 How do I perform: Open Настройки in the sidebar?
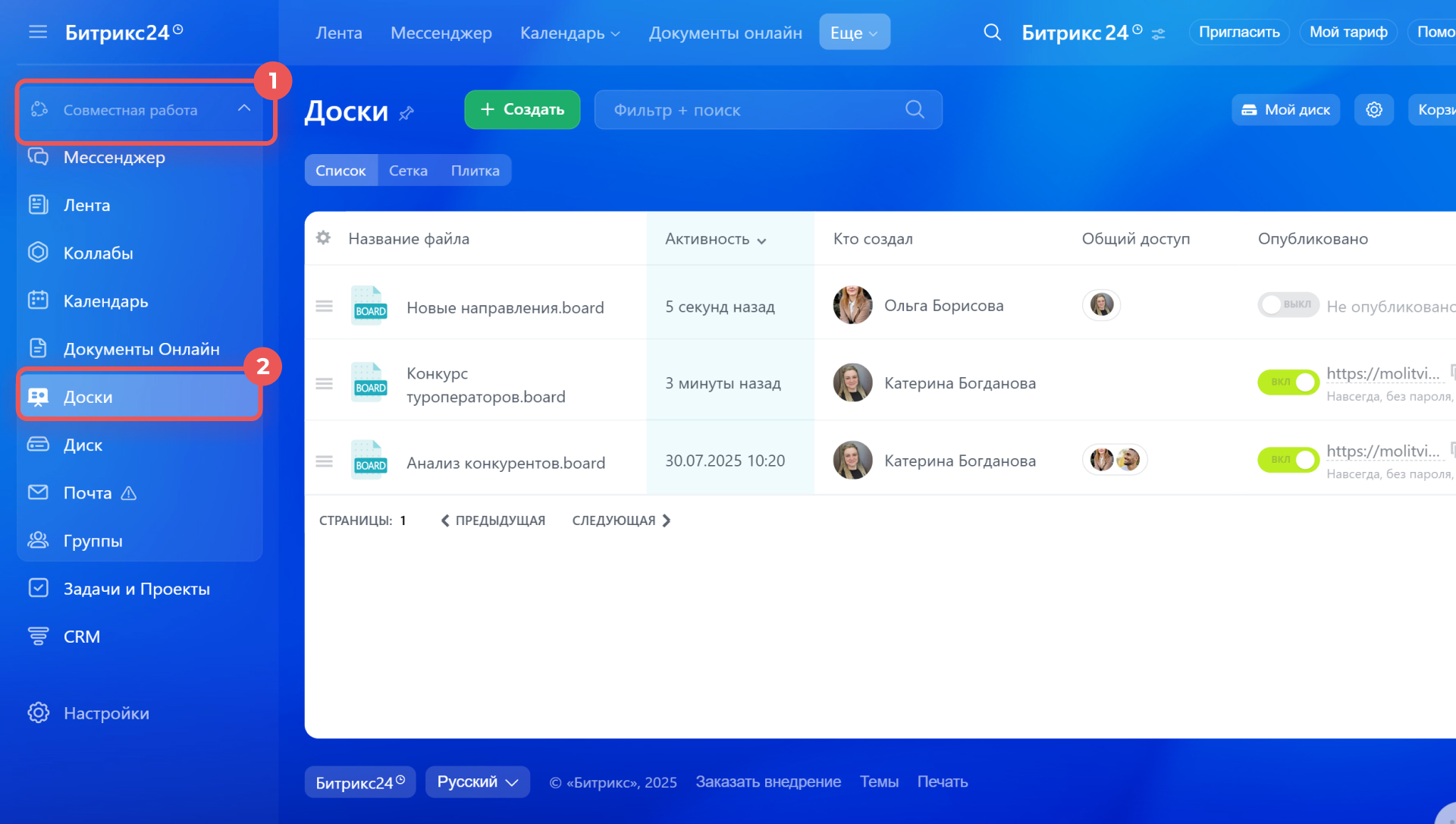[x=106, y=713]
